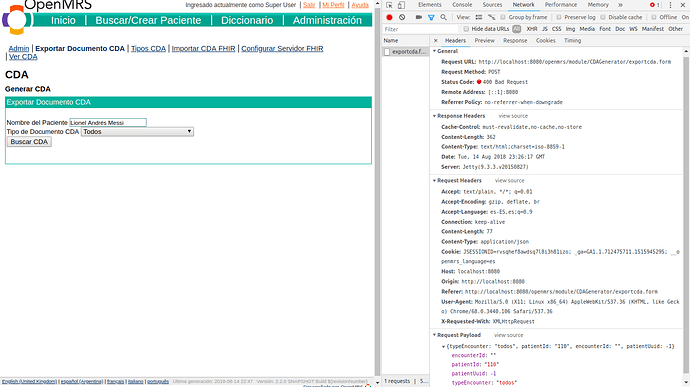
Task: Enable Group by frame checkbox
Action: 503,17
